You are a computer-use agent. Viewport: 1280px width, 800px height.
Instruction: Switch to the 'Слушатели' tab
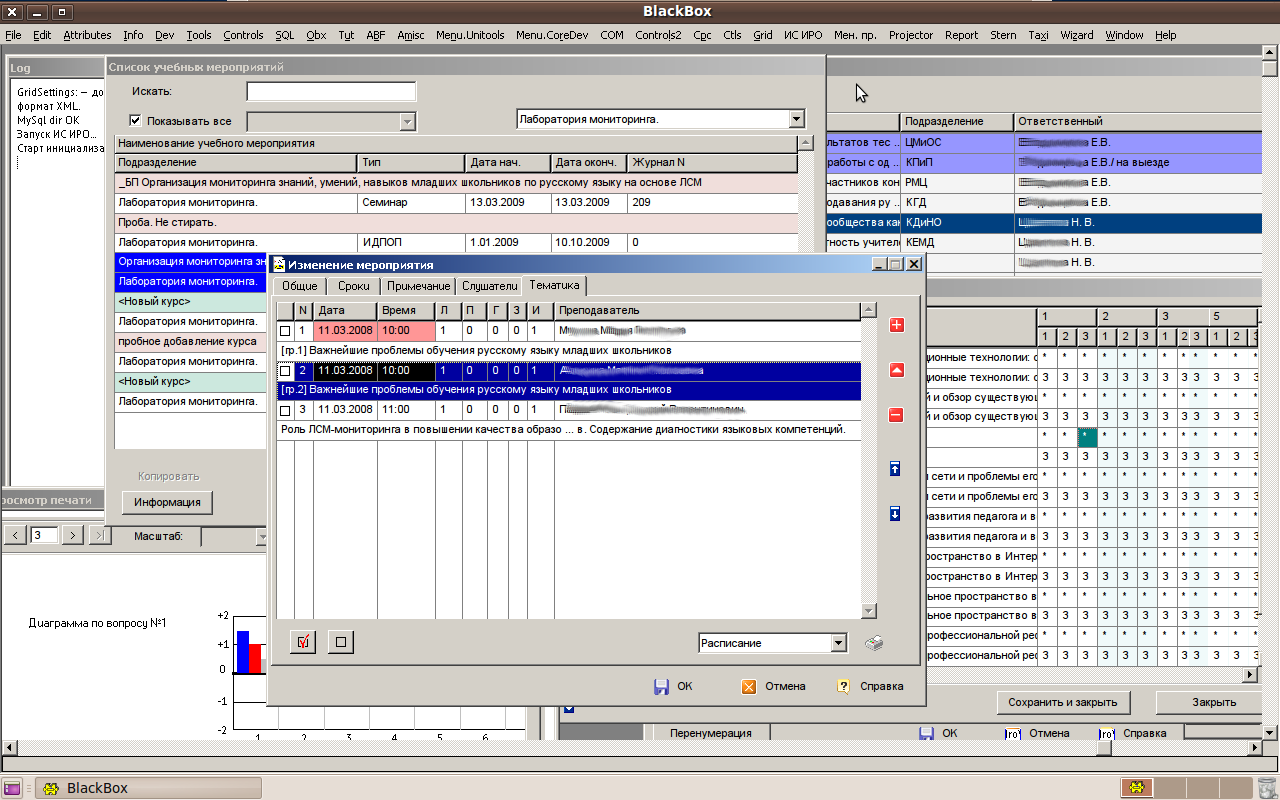point(490,286)
